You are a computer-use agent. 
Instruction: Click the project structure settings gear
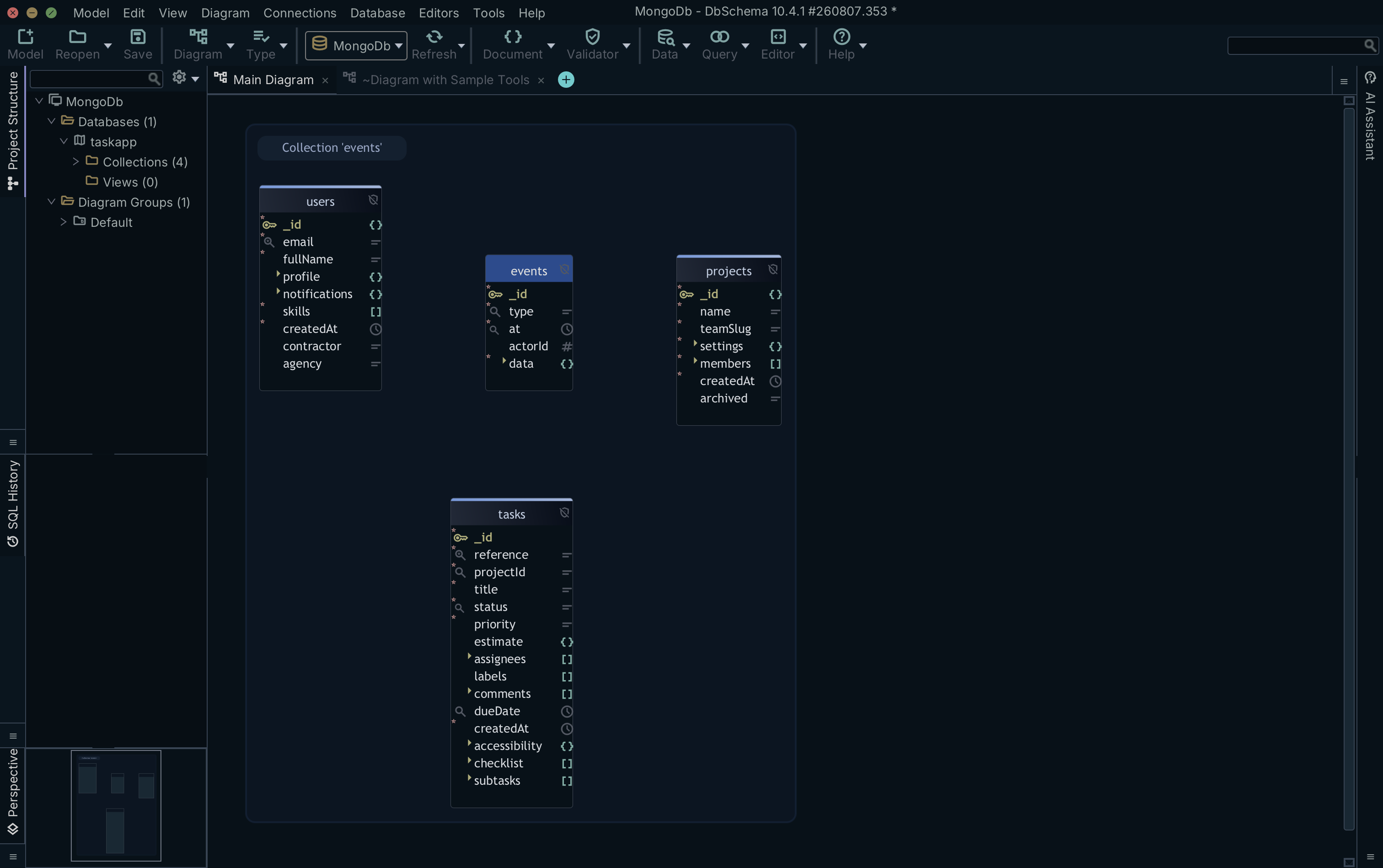[x=179, y=77]
